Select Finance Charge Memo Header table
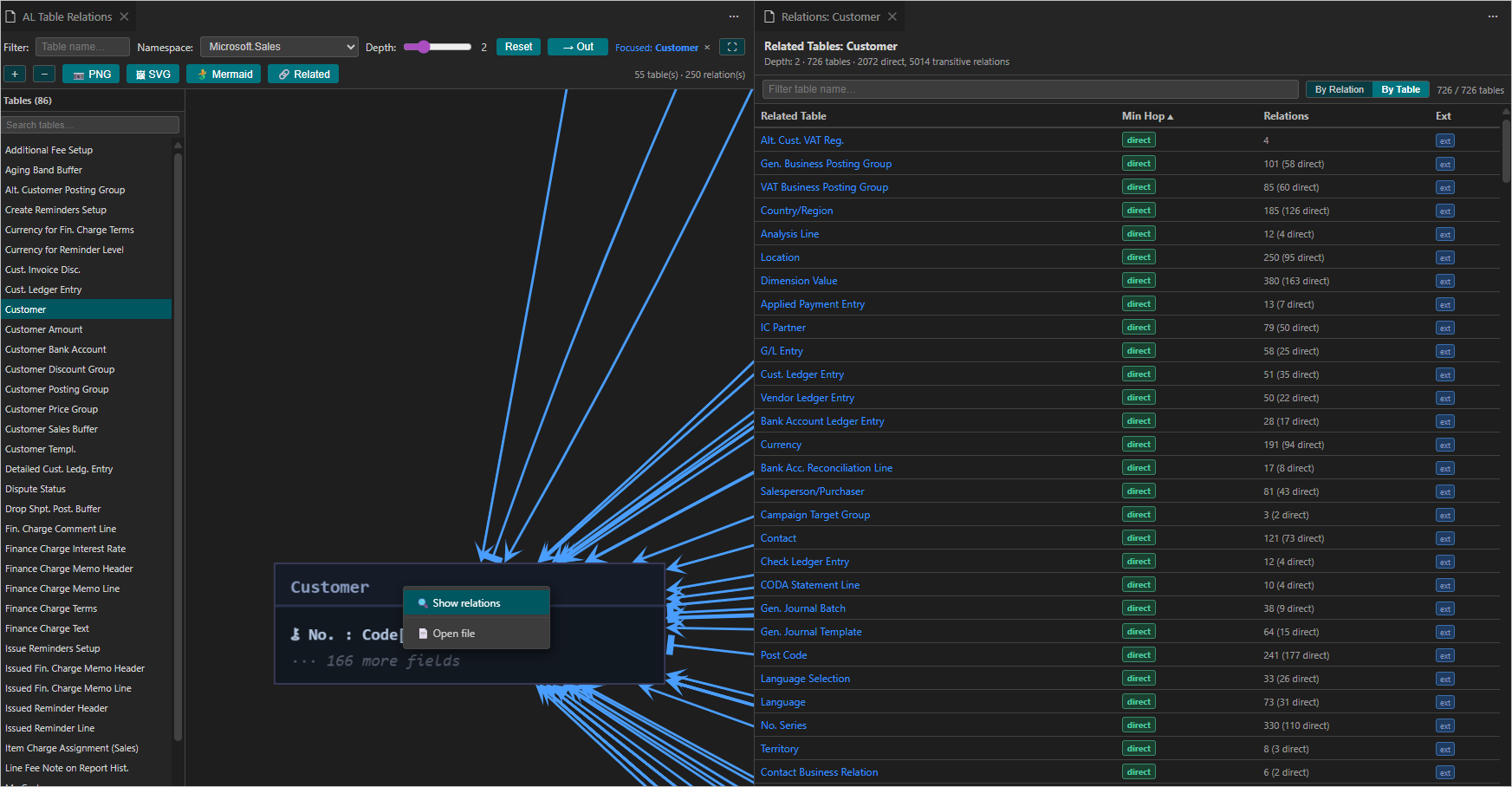This screenshot has height=787, width=1512. [86, 569]
